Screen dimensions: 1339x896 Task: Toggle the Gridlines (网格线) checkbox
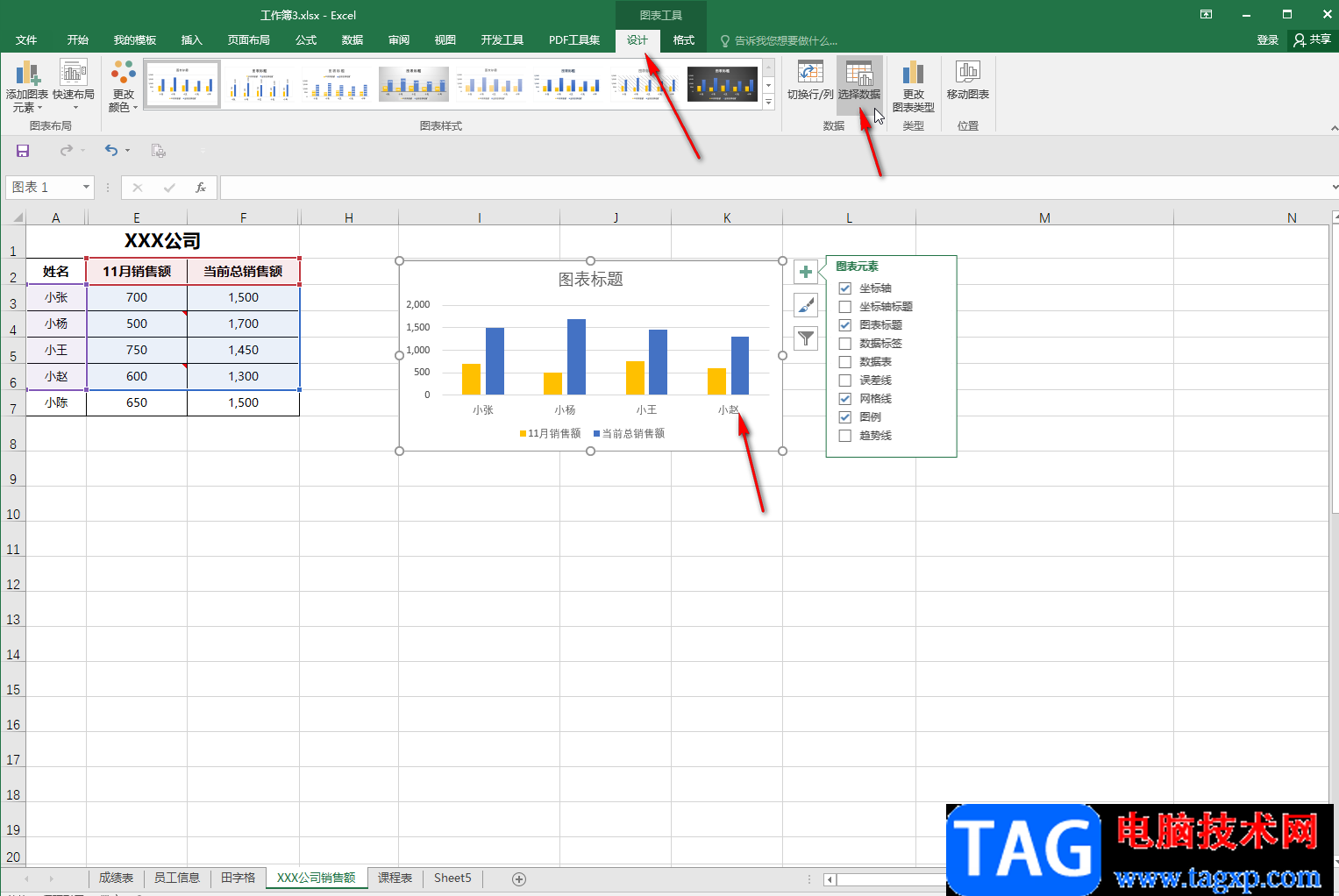point(845,399)
